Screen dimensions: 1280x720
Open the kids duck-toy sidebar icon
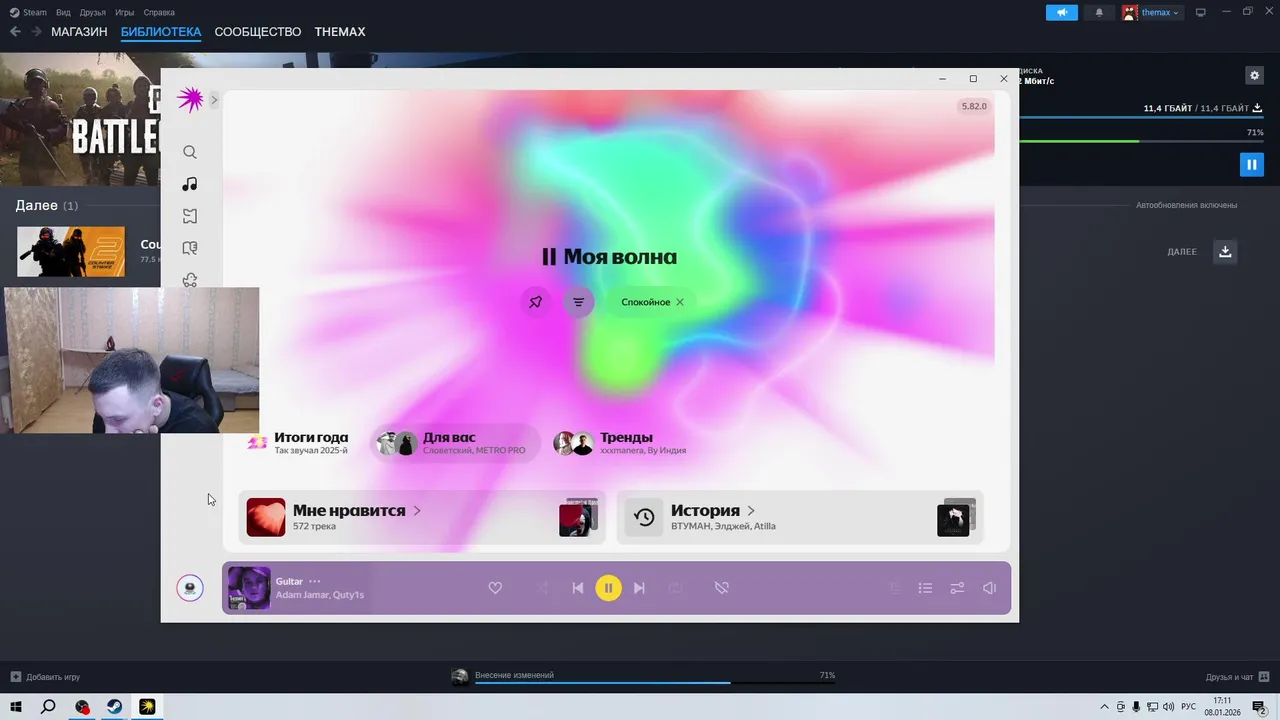190,280
